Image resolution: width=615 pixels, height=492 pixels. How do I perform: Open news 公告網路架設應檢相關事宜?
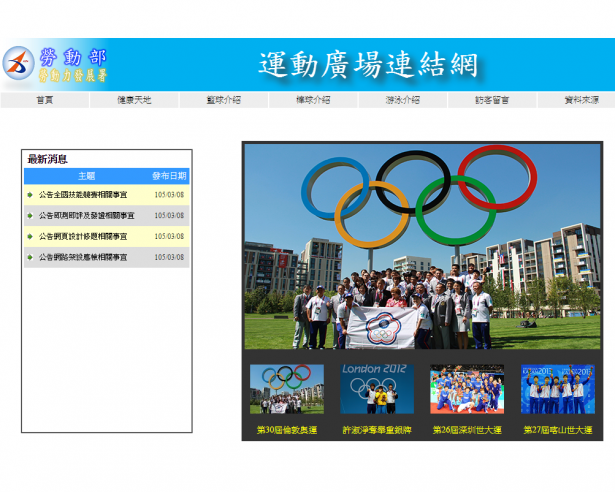(x=83, y=257)
